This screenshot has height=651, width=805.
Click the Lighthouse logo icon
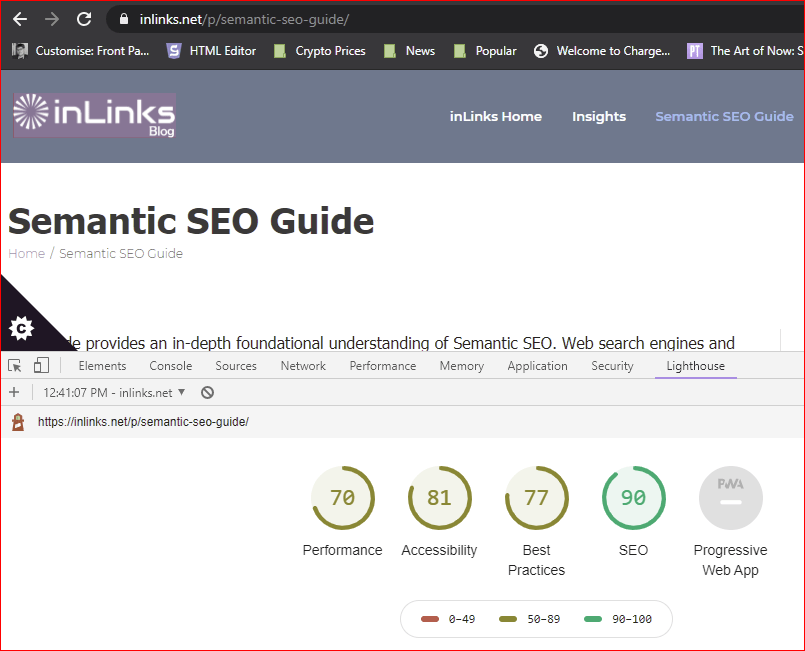coord(18,422)
